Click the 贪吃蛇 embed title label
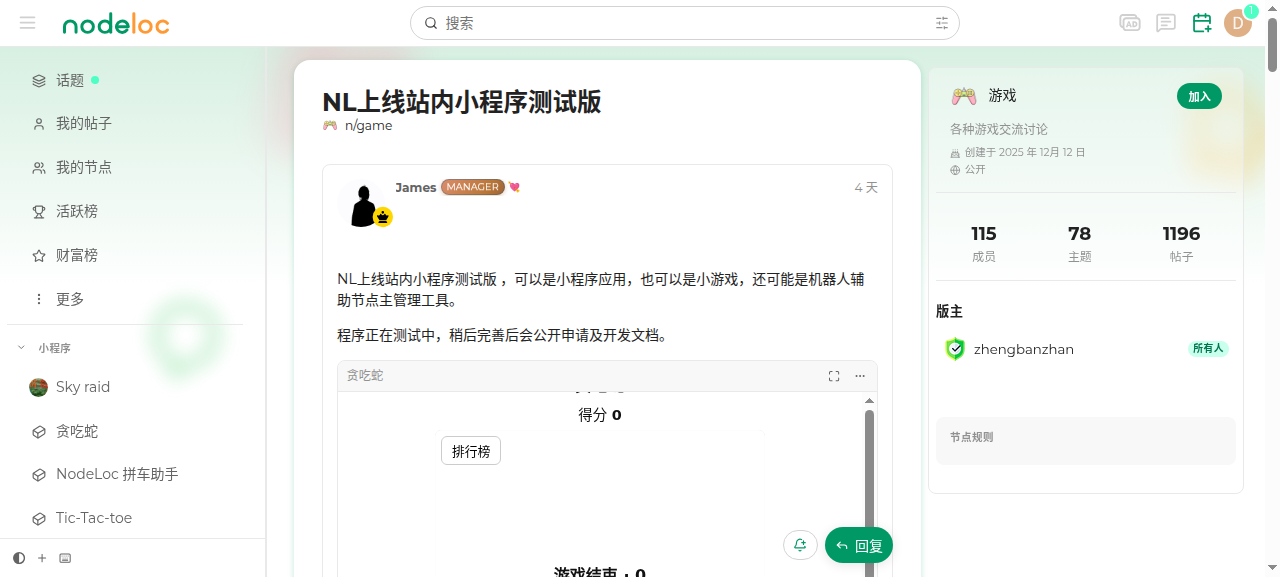Screen dimensions: 1280x577 (365, 376)
